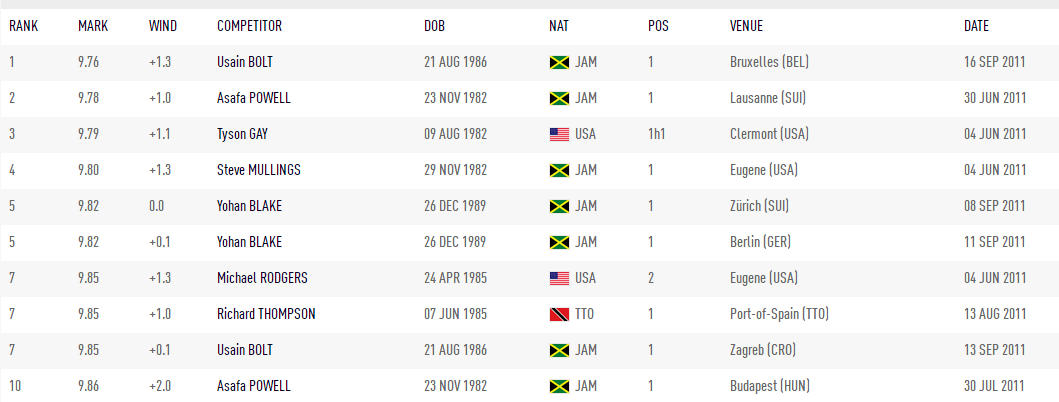Viewport: 1059px width, 402px height.
Task: Click the Jamaica flag in the Lausanne row
Action: tap(559, 98)
